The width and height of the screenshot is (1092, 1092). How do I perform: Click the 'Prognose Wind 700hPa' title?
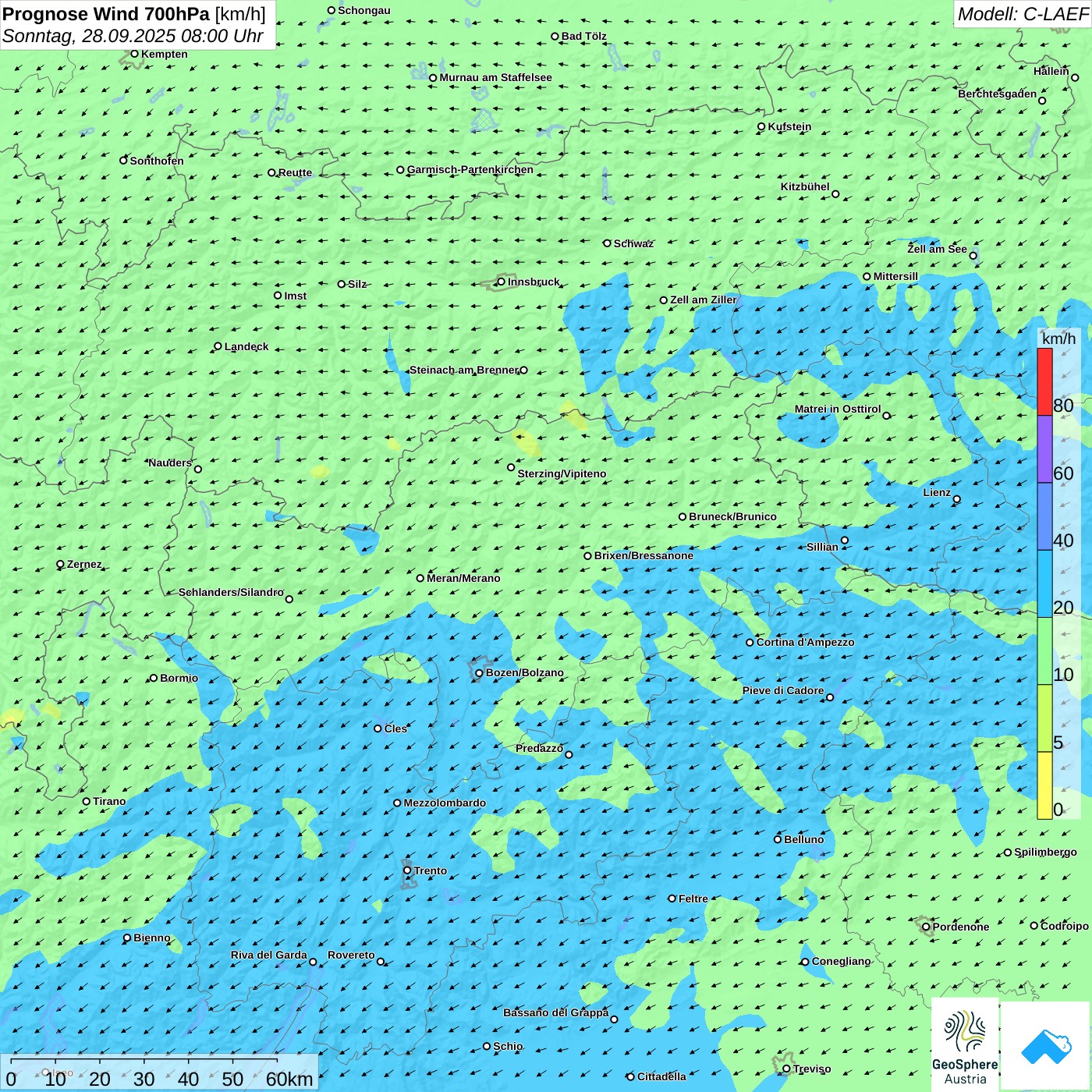tap(106, 14)
